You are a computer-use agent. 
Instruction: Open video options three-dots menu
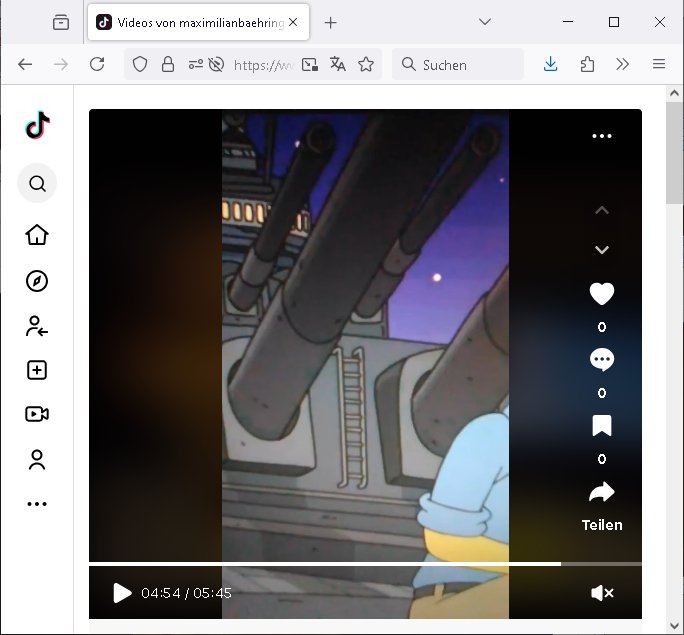[x=602, y=136]
